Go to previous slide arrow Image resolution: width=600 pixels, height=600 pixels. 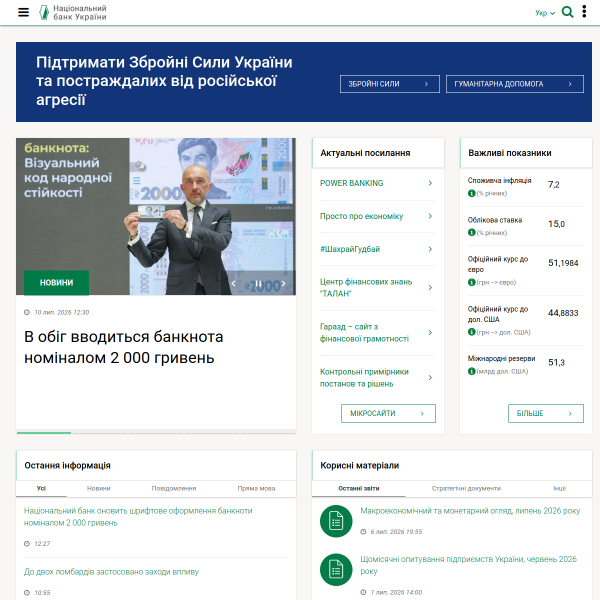coord(233,284)
